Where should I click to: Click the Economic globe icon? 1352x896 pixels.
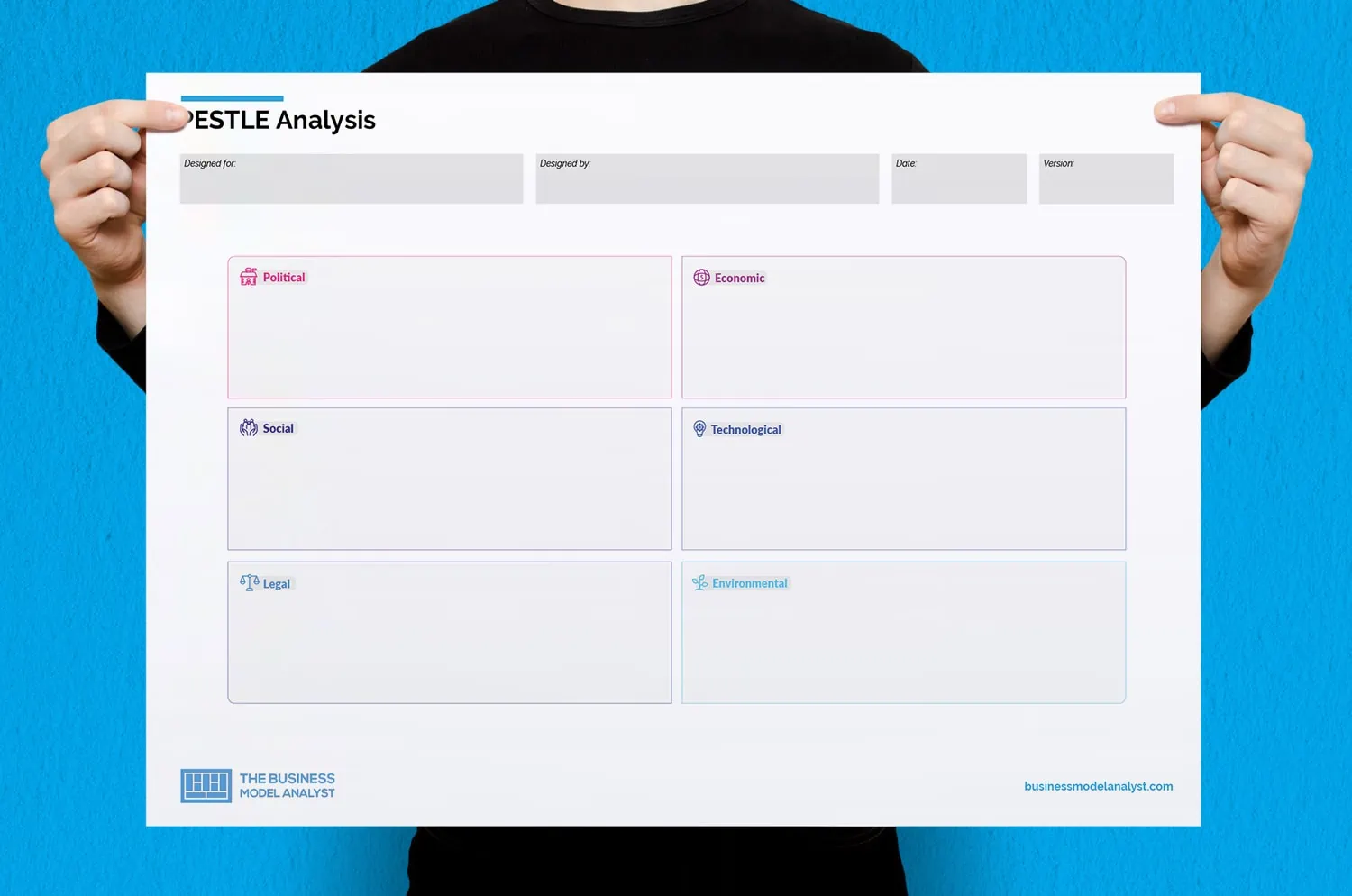pos(701,278)
